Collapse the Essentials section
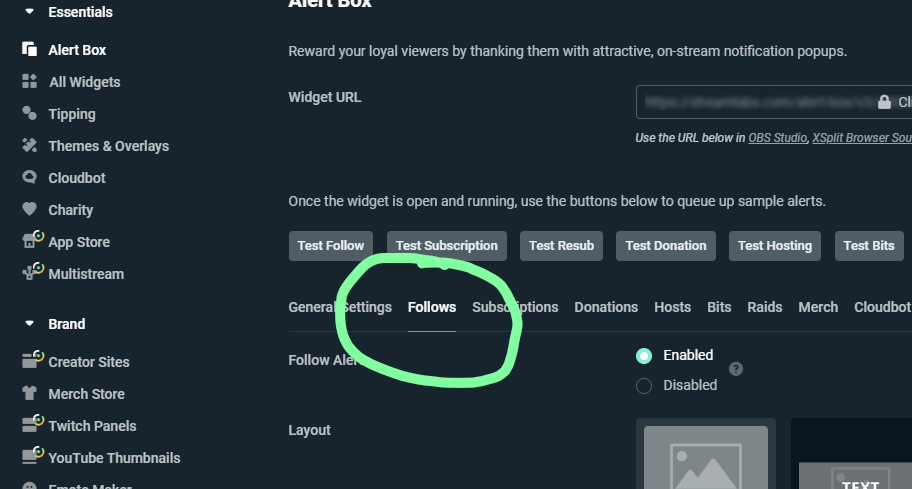 point(29,12)
